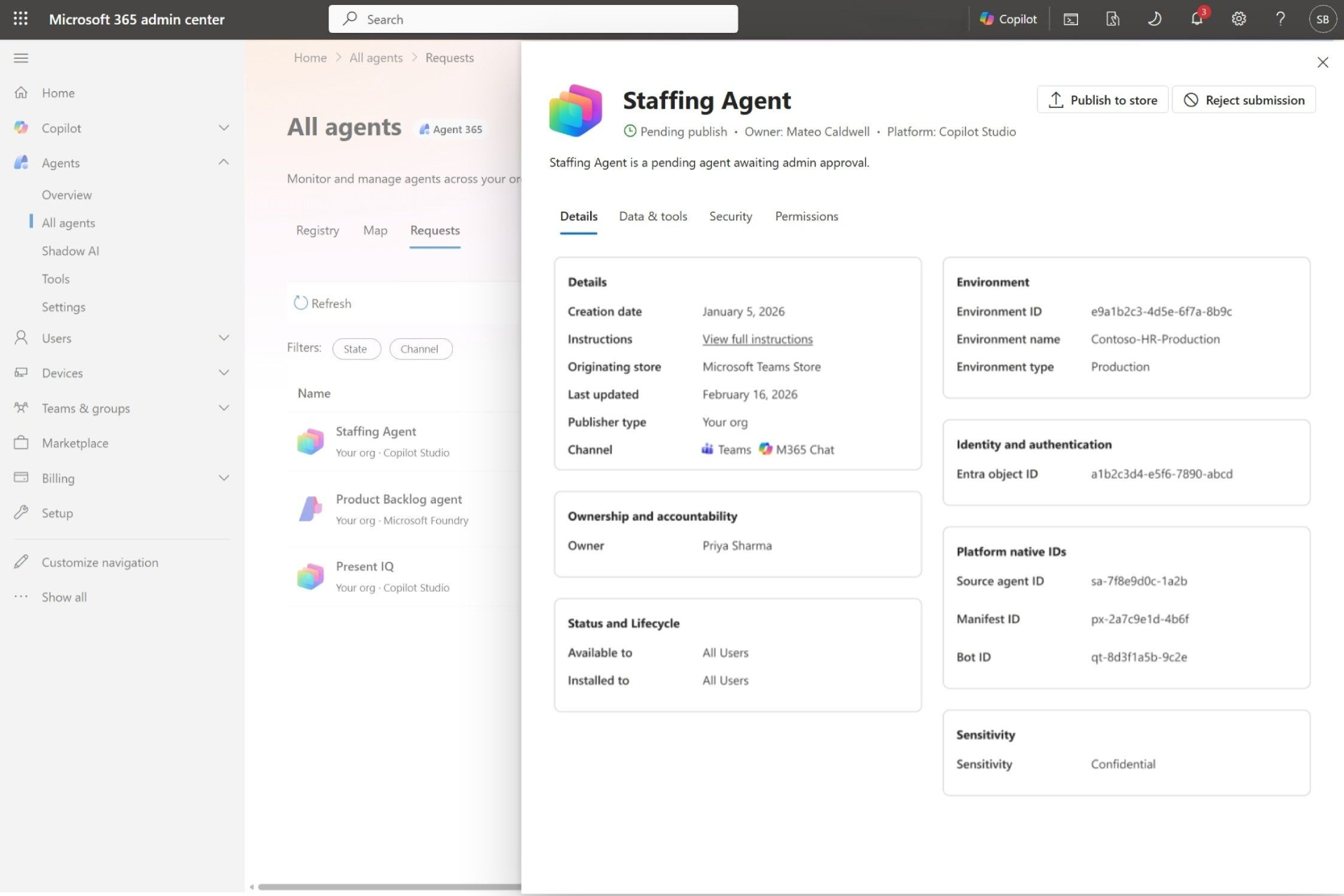Open the Channel filter dropdown

[x=421, y=349]
